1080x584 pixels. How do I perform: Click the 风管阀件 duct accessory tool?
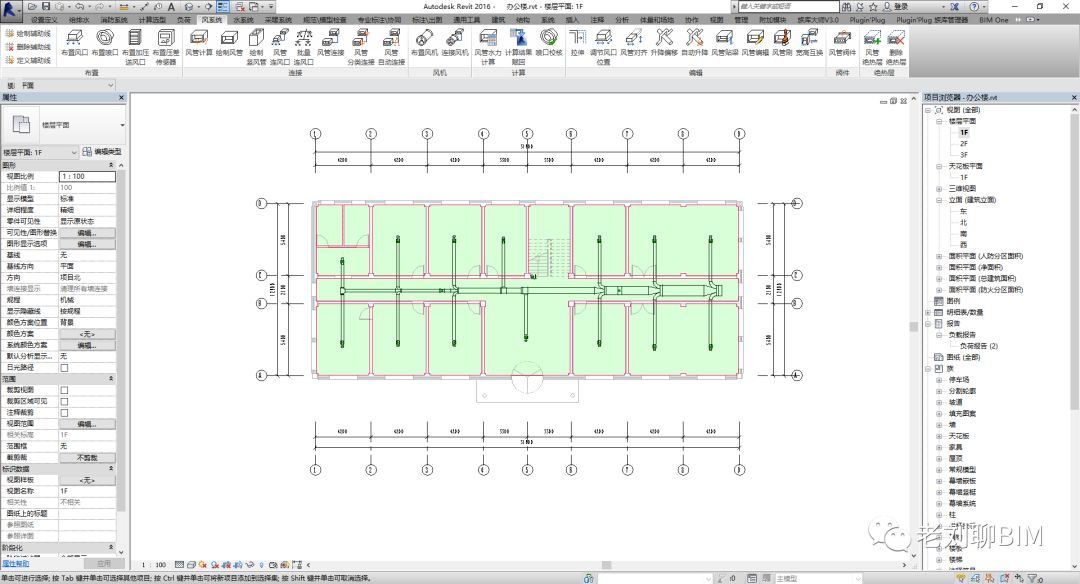[x=842, y=43]
